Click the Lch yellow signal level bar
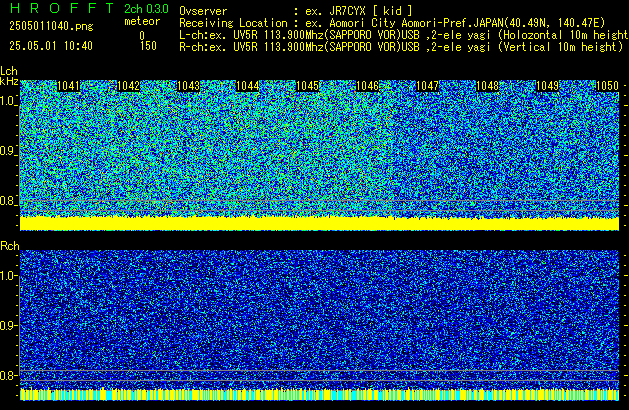 point(319,223)
